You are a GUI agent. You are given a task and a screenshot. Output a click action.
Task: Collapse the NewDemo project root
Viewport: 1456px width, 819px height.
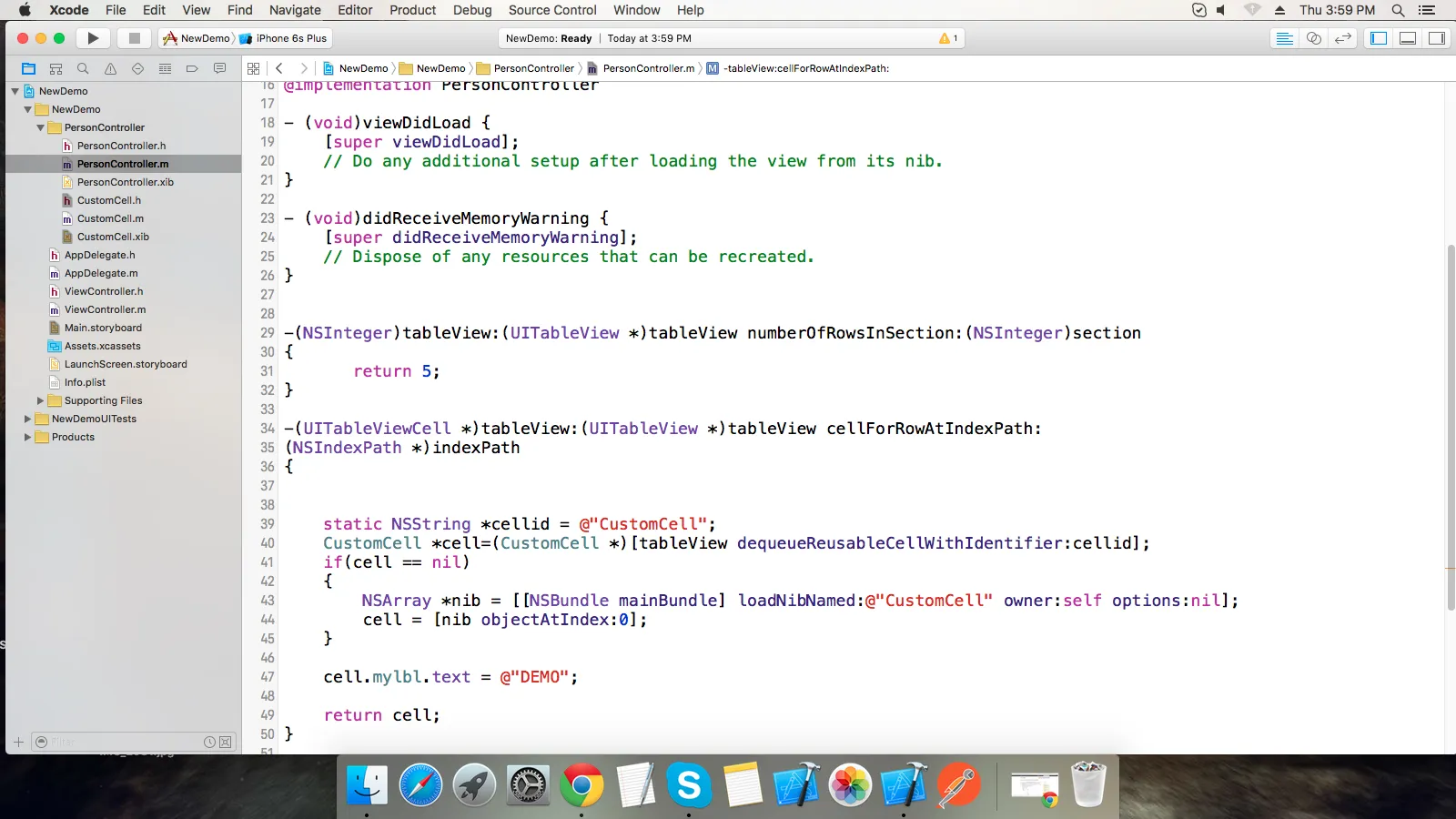(x=15, y=91)
